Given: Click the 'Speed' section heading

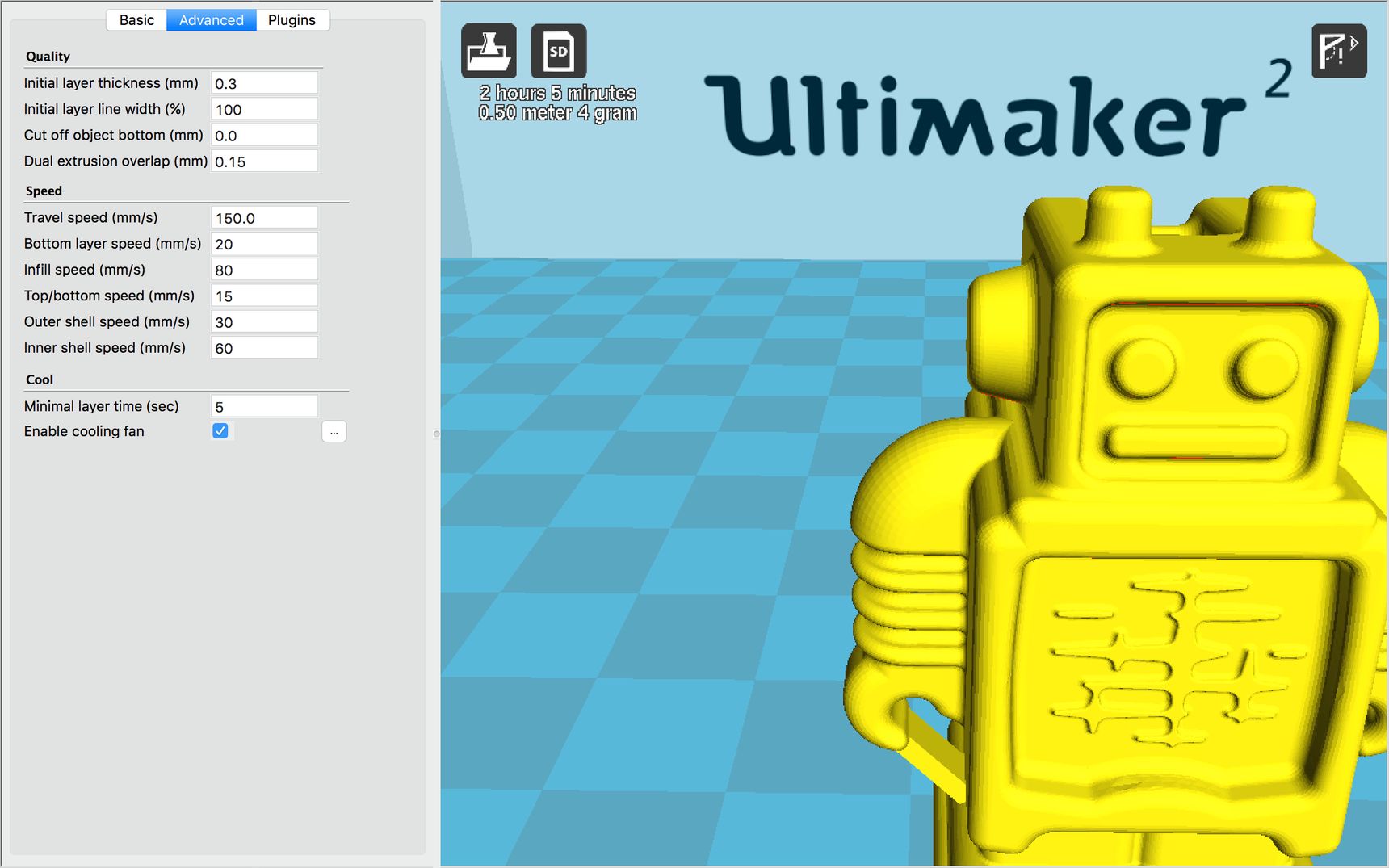Looking at the screenshot, I should pos(44,191).
